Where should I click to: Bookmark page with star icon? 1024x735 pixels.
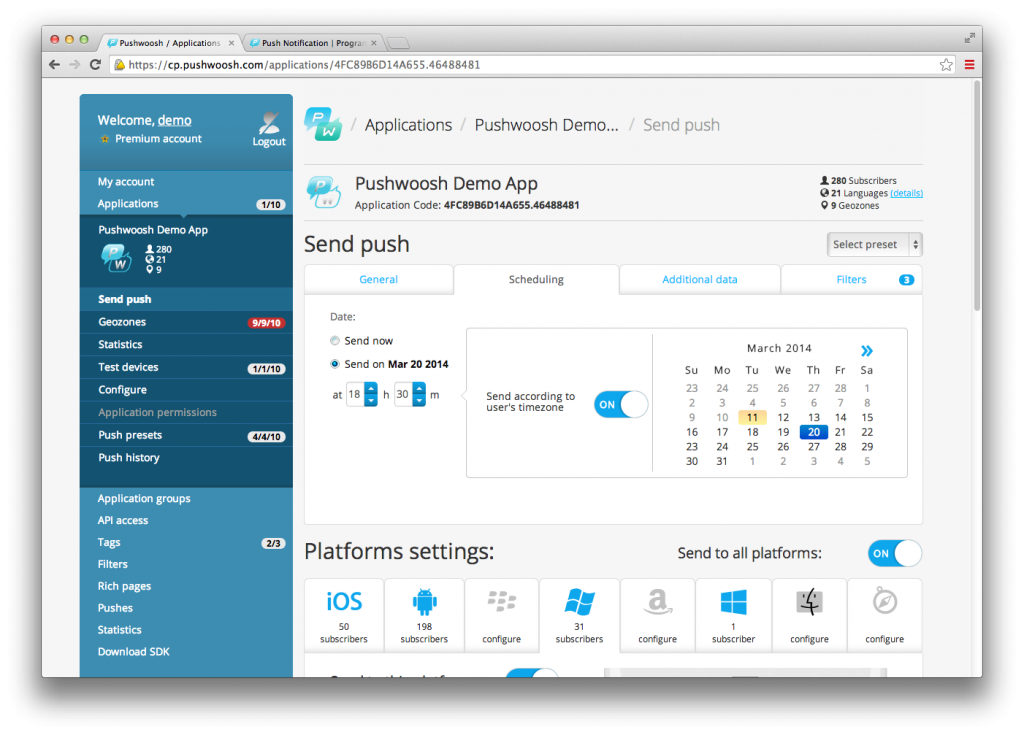946,65
